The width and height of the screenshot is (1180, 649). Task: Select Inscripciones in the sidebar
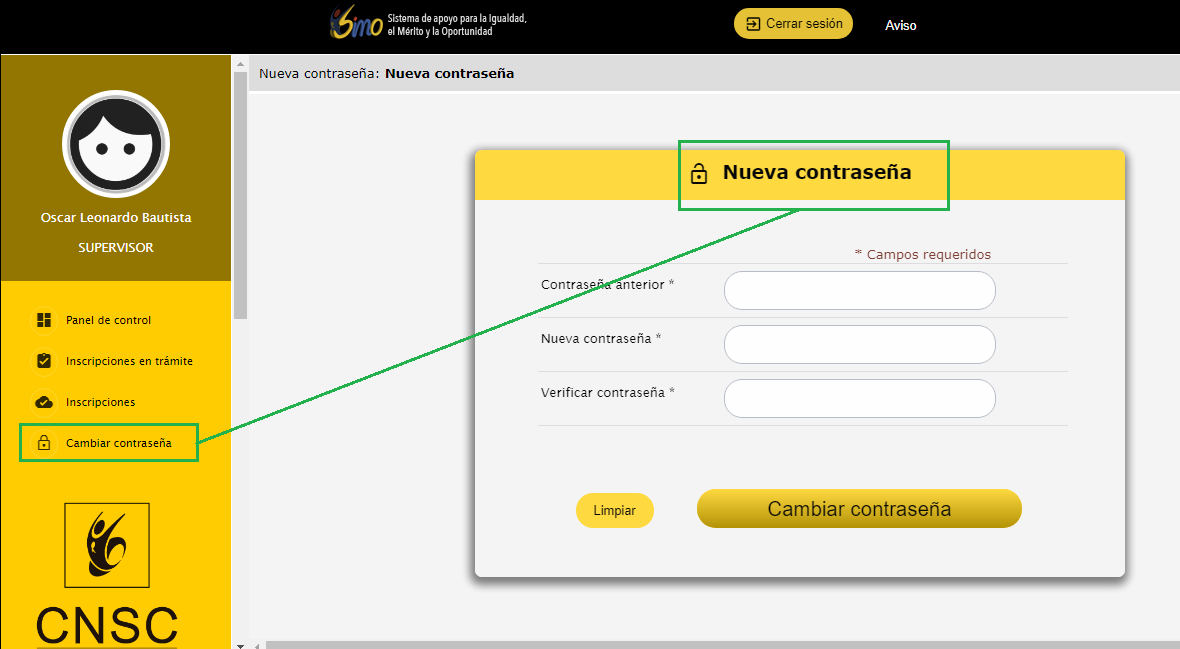pyautogui.click(x=100, y=402)
